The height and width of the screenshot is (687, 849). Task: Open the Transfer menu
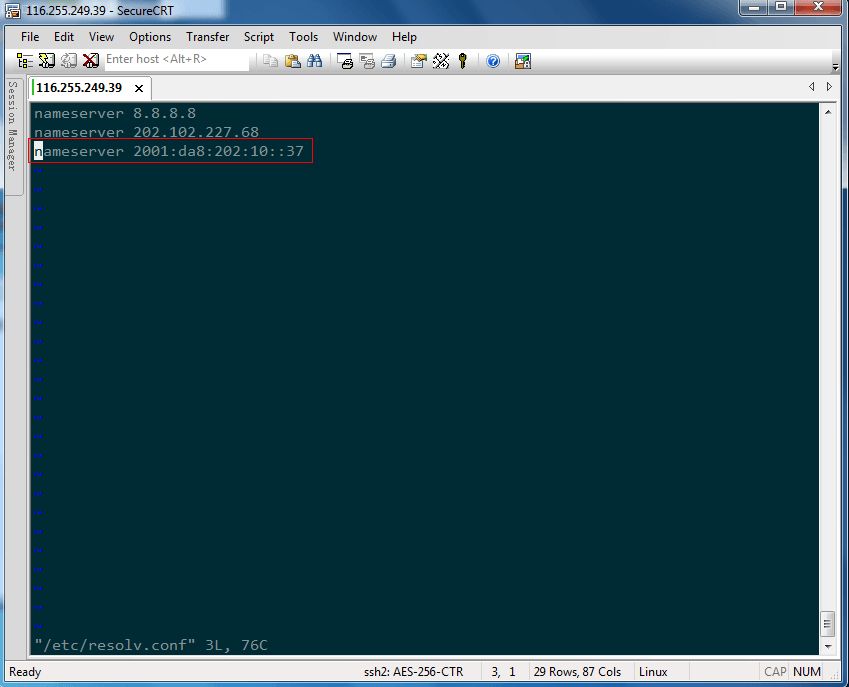tap(207, 37)
